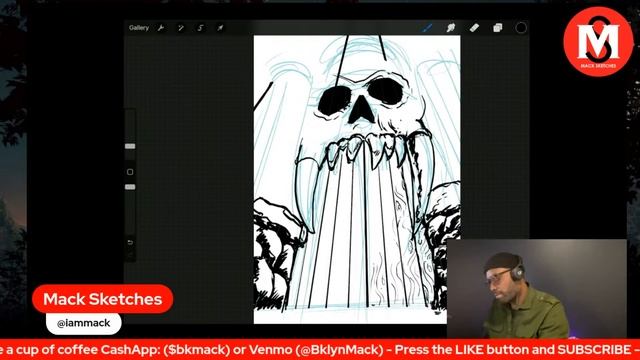The image size is (640, 360).
Task: Click the brush size slider handle
Action: point(130,146)
